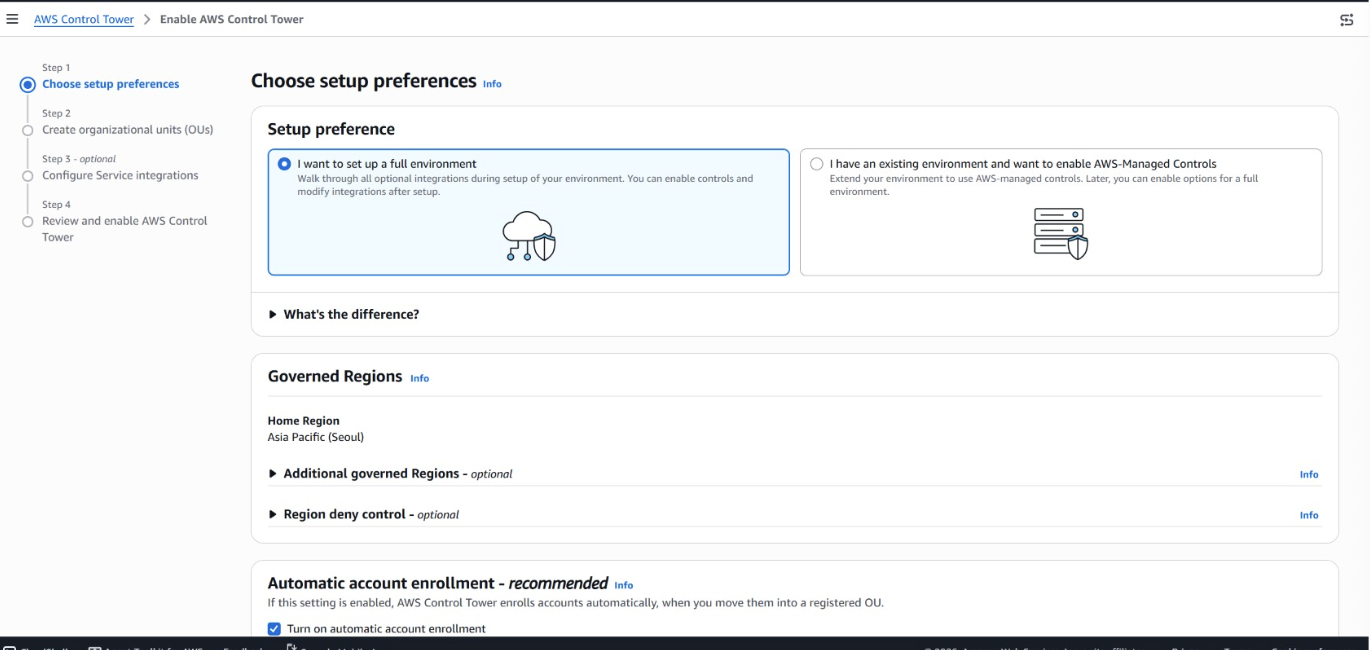This screenshot has width=1370, height=650.
Task: Click the cloud and shield full environment illustration
Action: coord(529,238)
